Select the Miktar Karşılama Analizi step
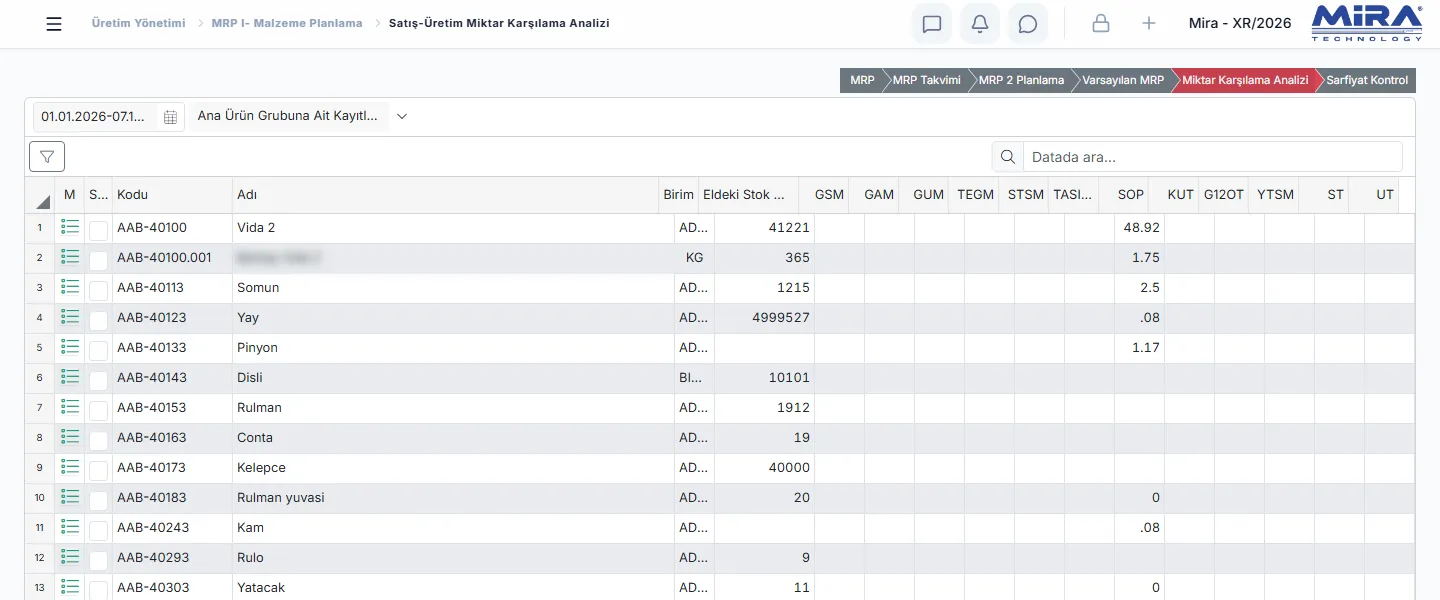 [1245, 80]
